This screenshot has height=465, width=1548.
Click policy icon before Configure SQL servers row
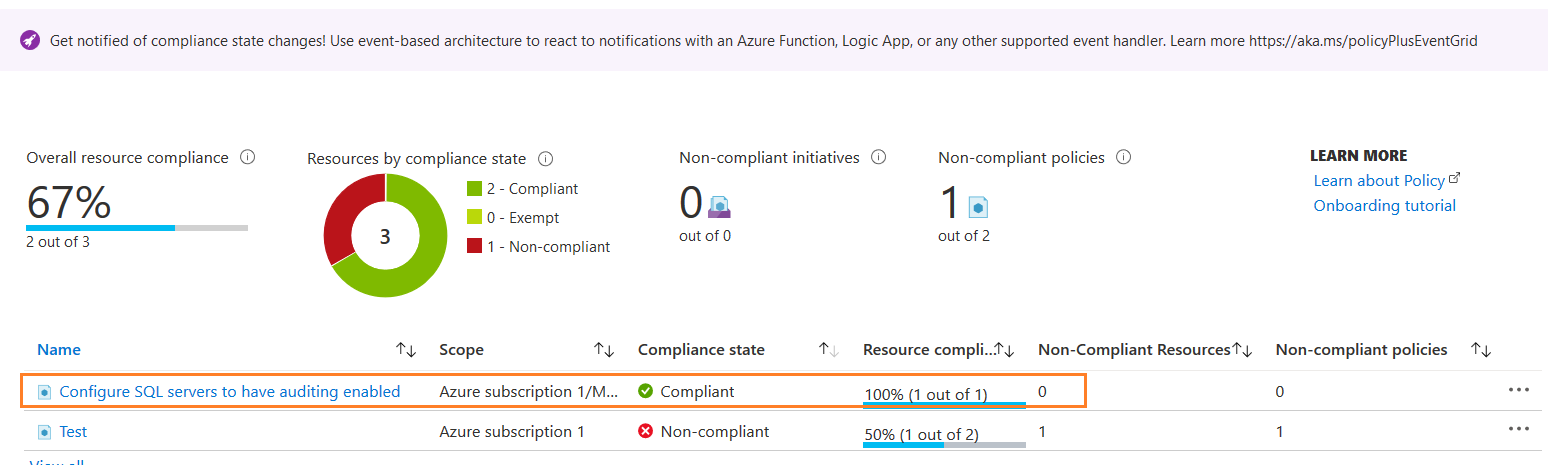click(44, 392)
